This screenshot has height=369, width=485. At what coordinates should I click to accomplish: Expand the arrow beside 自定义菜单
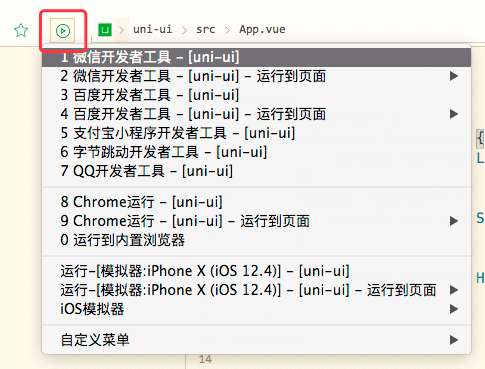(453, 340)
